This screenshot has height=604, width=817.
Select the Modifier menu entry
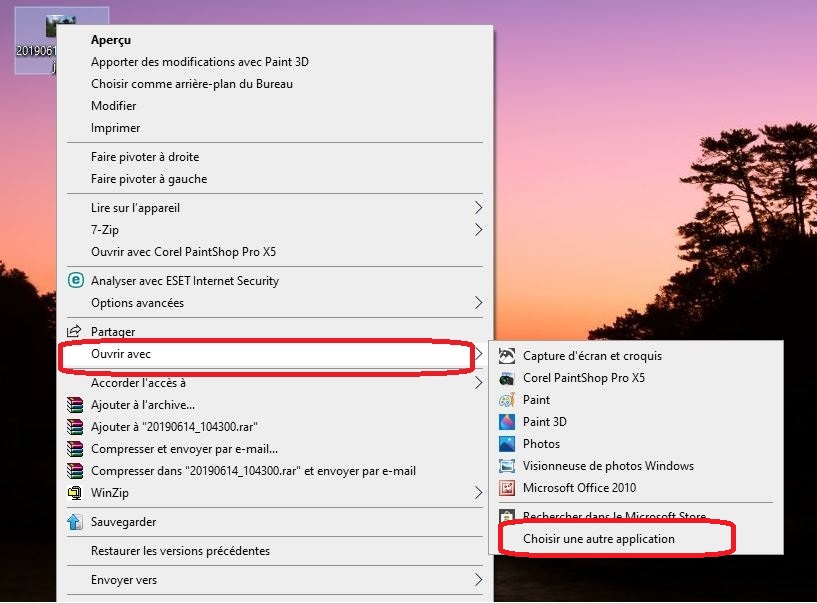(x=275, y=106)
